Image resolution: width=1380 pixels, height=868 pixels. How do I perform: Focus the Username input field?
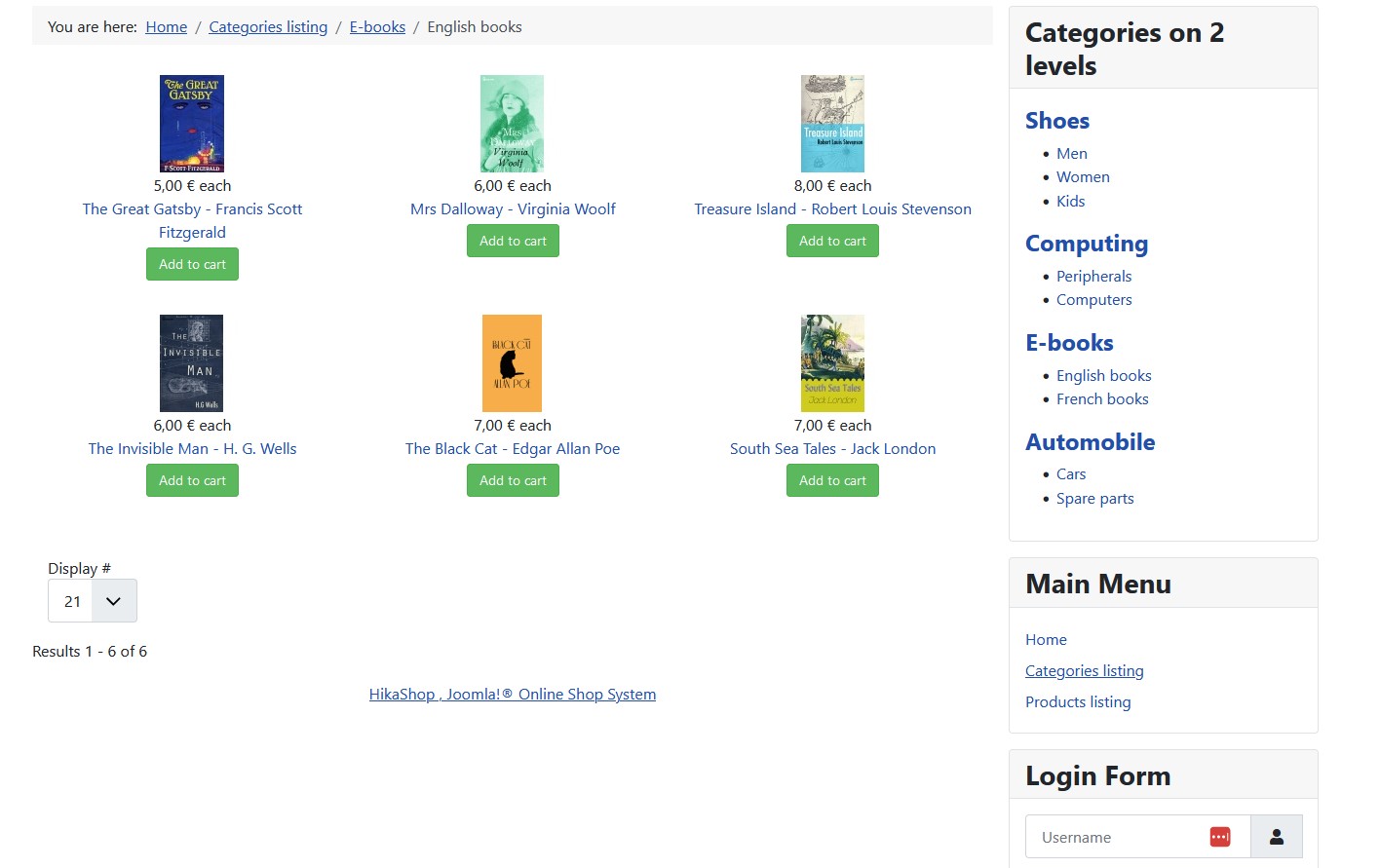coord(1116,837)
